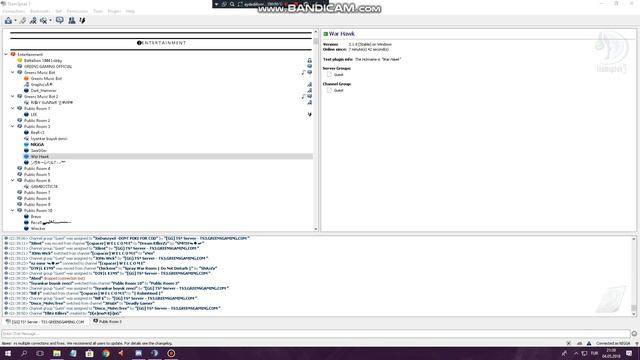Click the orange Greens Music Bot user icon
The image size is (640, 360).
pos(27,78)
